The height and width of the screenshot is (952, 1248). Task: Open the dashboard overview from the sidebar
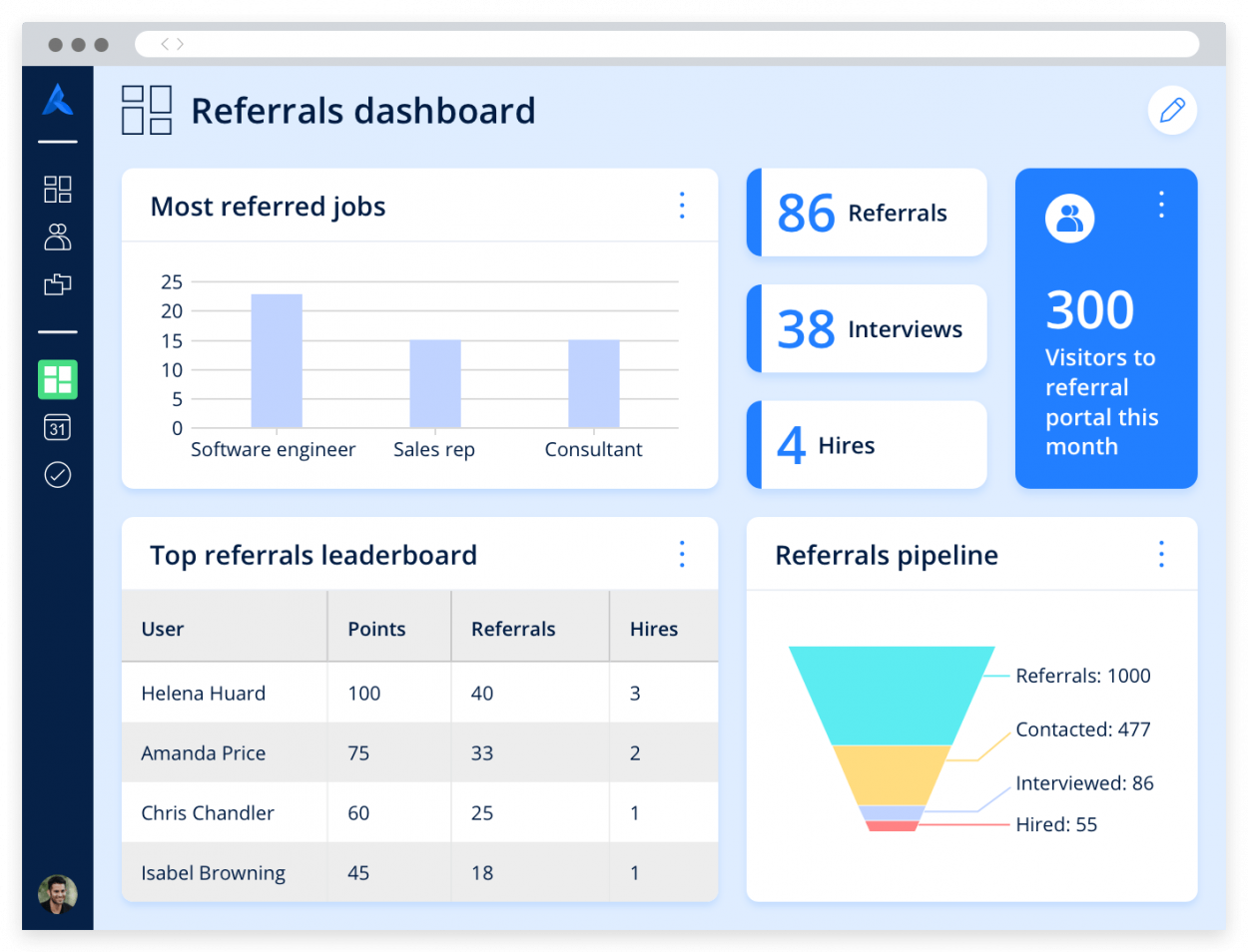57,189
